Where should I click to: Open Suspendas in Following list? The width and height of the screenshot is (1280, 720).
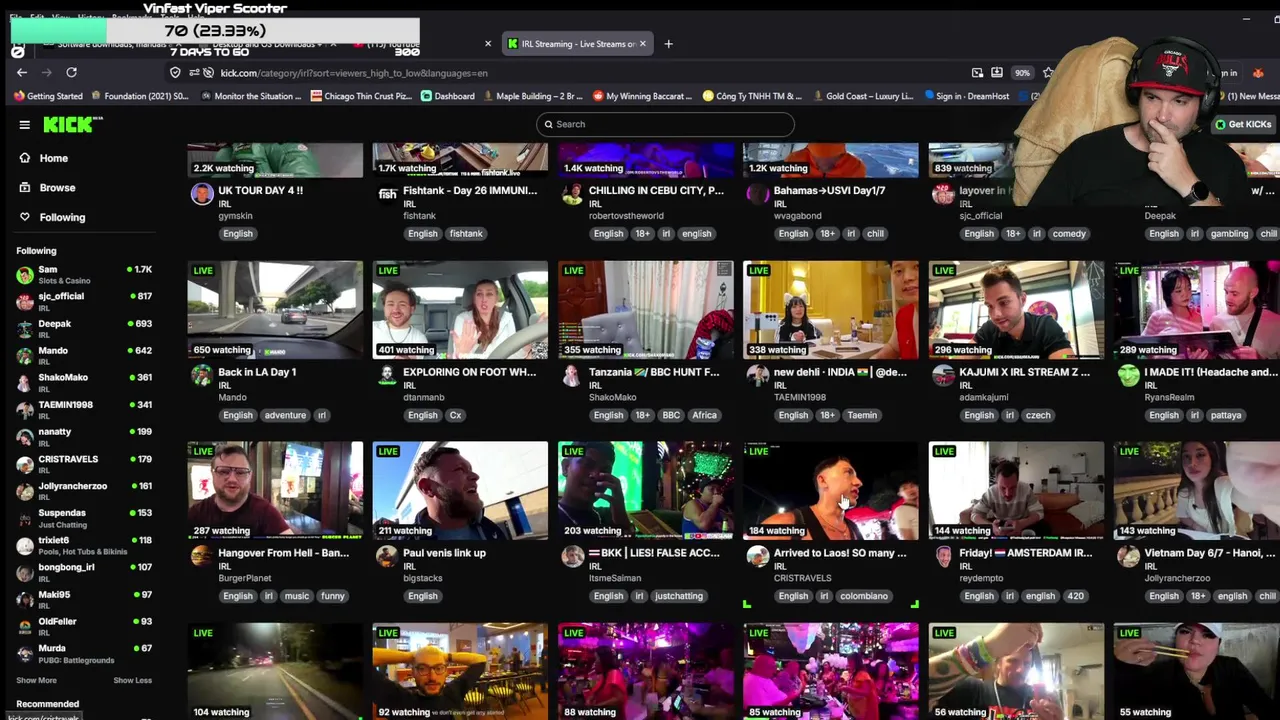tap(84, 517)
